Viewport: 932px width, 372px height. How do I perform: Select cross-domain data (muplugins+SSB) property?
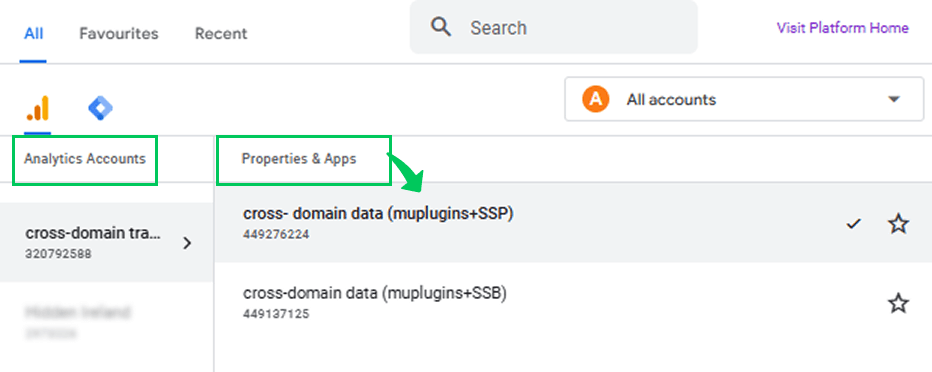coord(573,302)
